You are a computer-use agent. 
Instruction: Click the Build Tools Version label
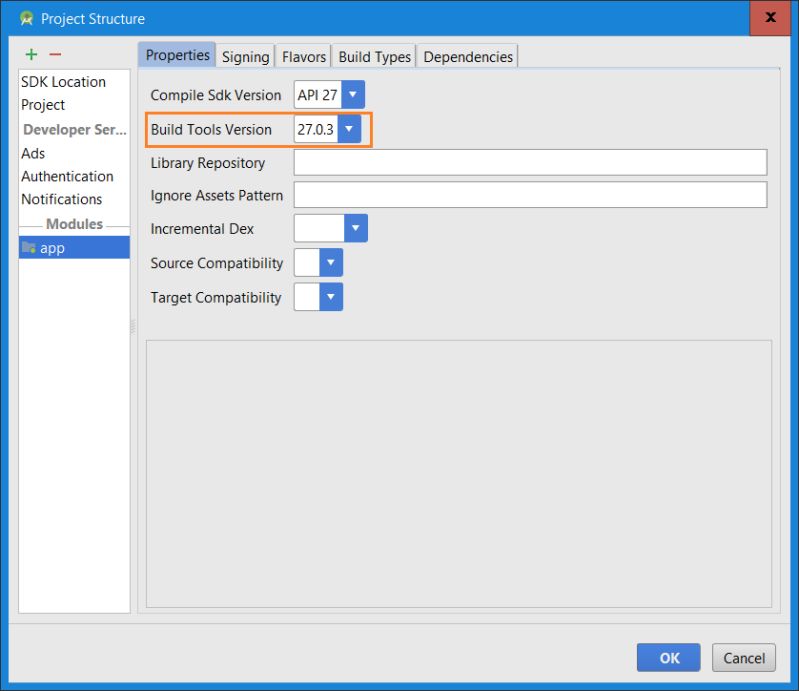(x=211, y=129)
